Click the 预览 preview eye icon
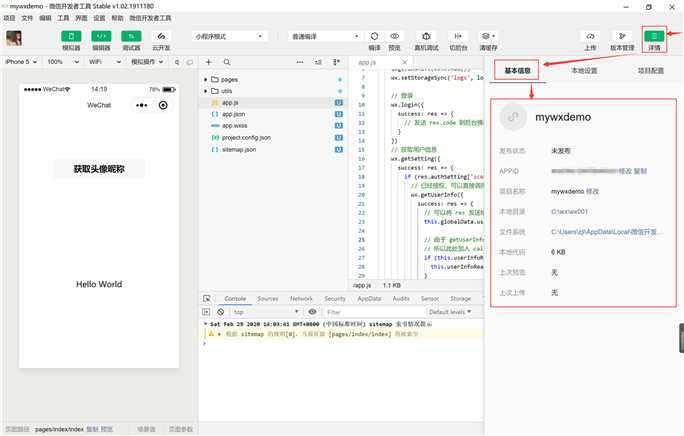Viewport: 684px width, 436px height. [394, 36]
